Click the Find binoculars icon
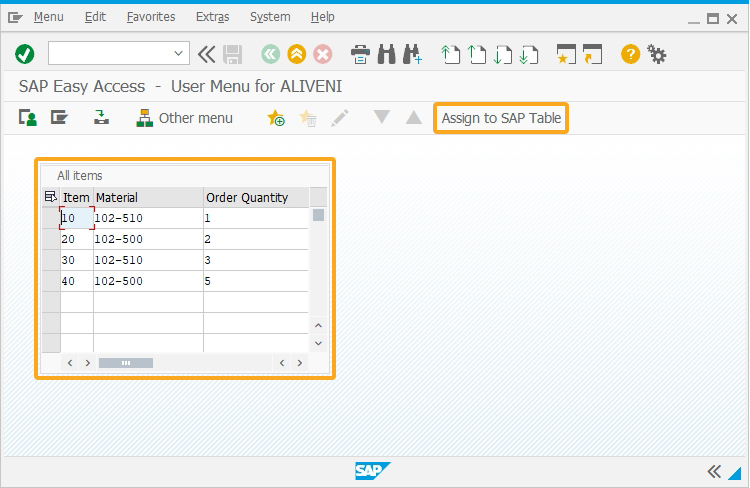The height and width of the screenshot is (488, 750). (386, 54)
